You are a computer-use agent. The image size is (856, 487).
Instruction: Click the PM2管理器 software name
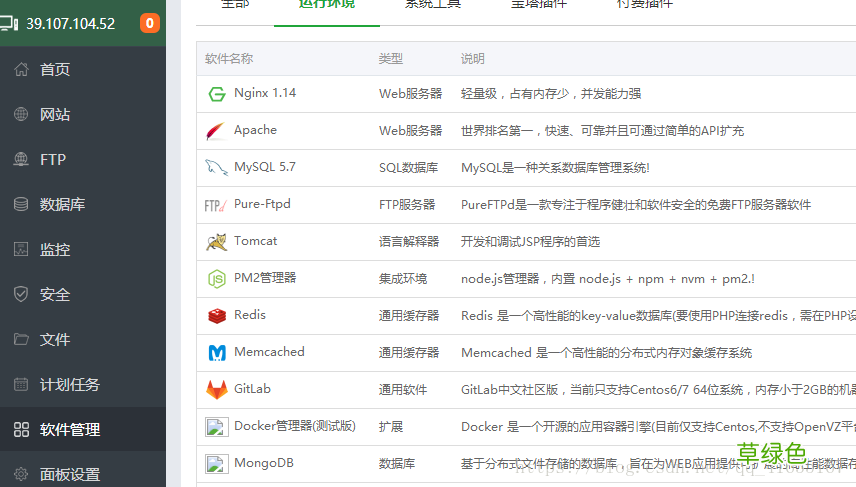tap(265, 278)
